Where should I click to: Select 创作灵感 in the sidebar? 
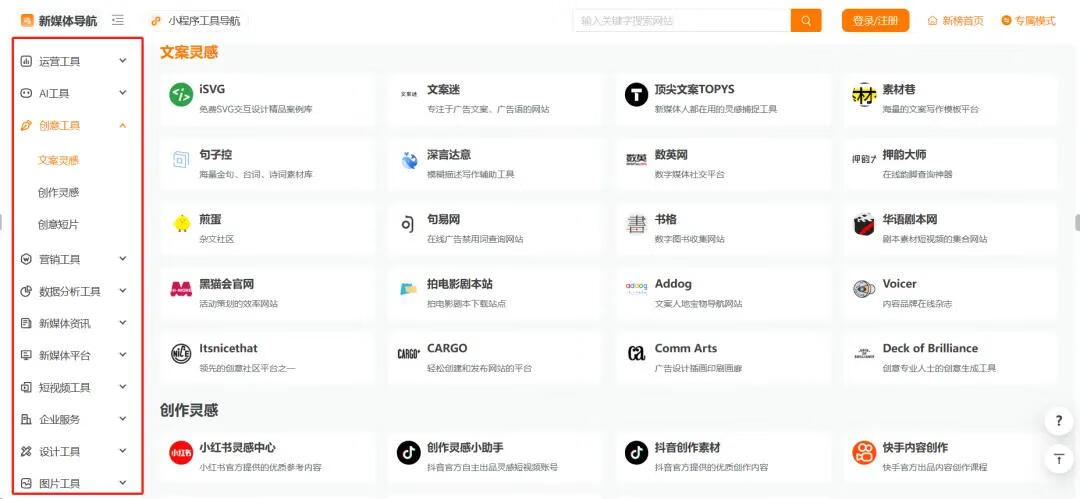58,192
